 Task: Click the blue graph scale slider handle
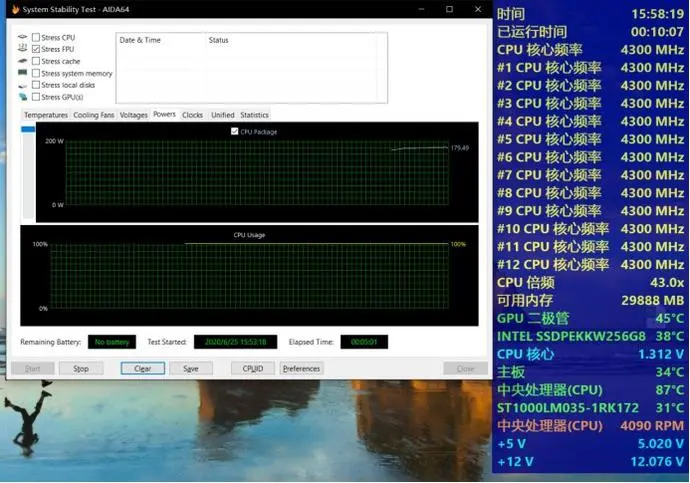click(x=28, y=129)
